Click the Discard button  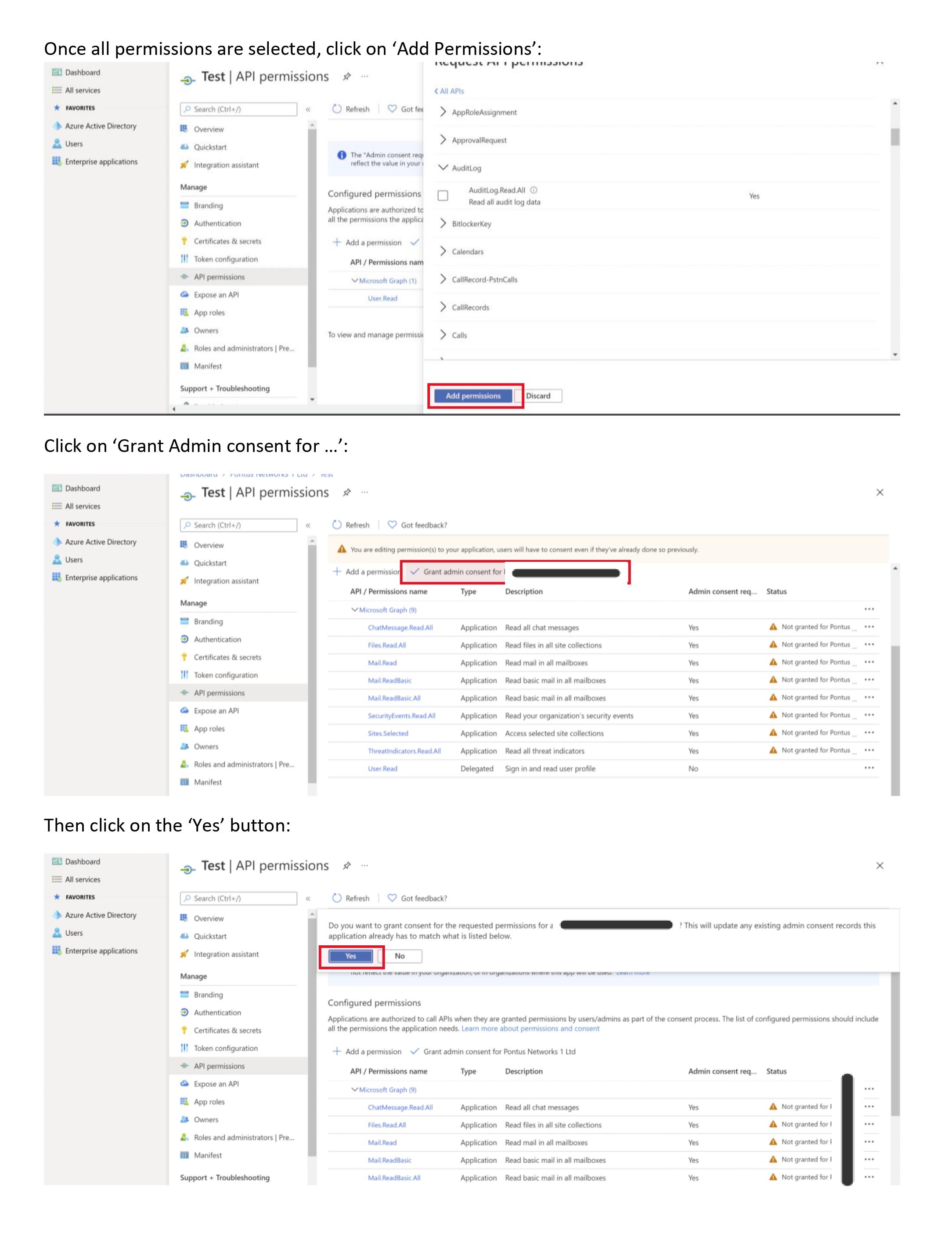click(x=538, y=396)
